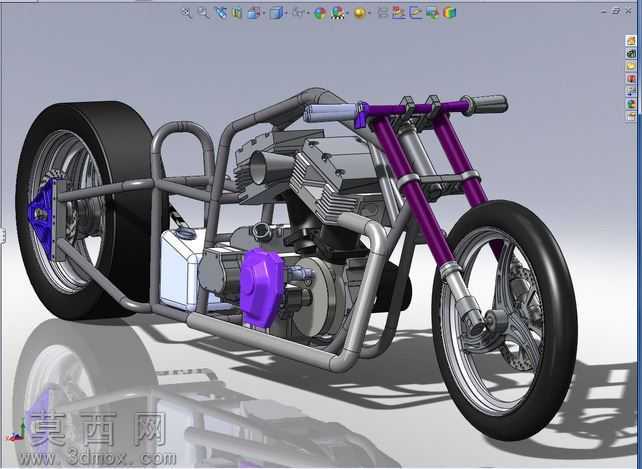
Task: Restore down the document window
Action: pos(616,11)
